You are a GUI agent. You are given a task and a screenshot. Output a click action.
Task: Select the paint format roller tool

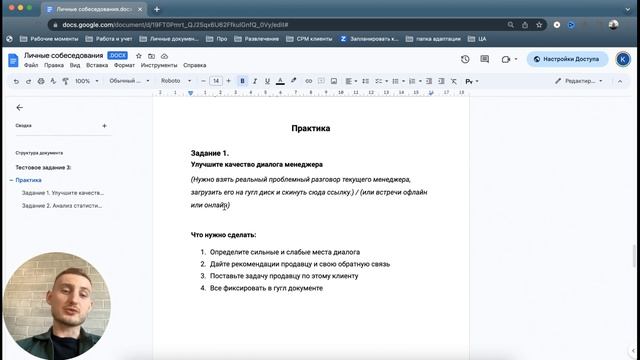65,81
